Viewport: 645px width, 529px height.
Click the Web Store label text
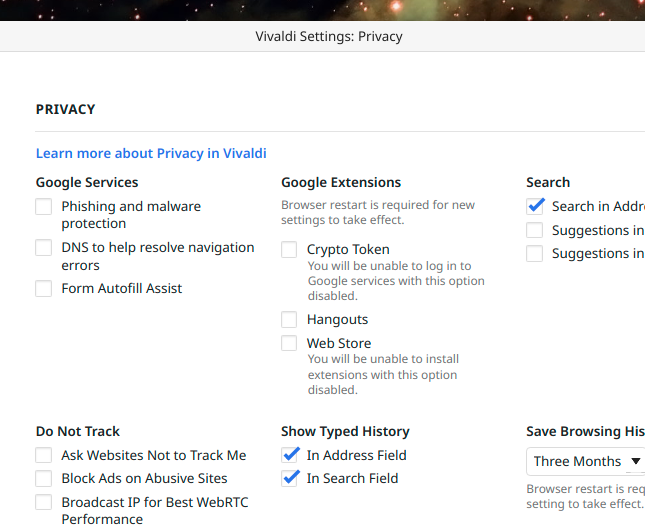tap(339, 344)
